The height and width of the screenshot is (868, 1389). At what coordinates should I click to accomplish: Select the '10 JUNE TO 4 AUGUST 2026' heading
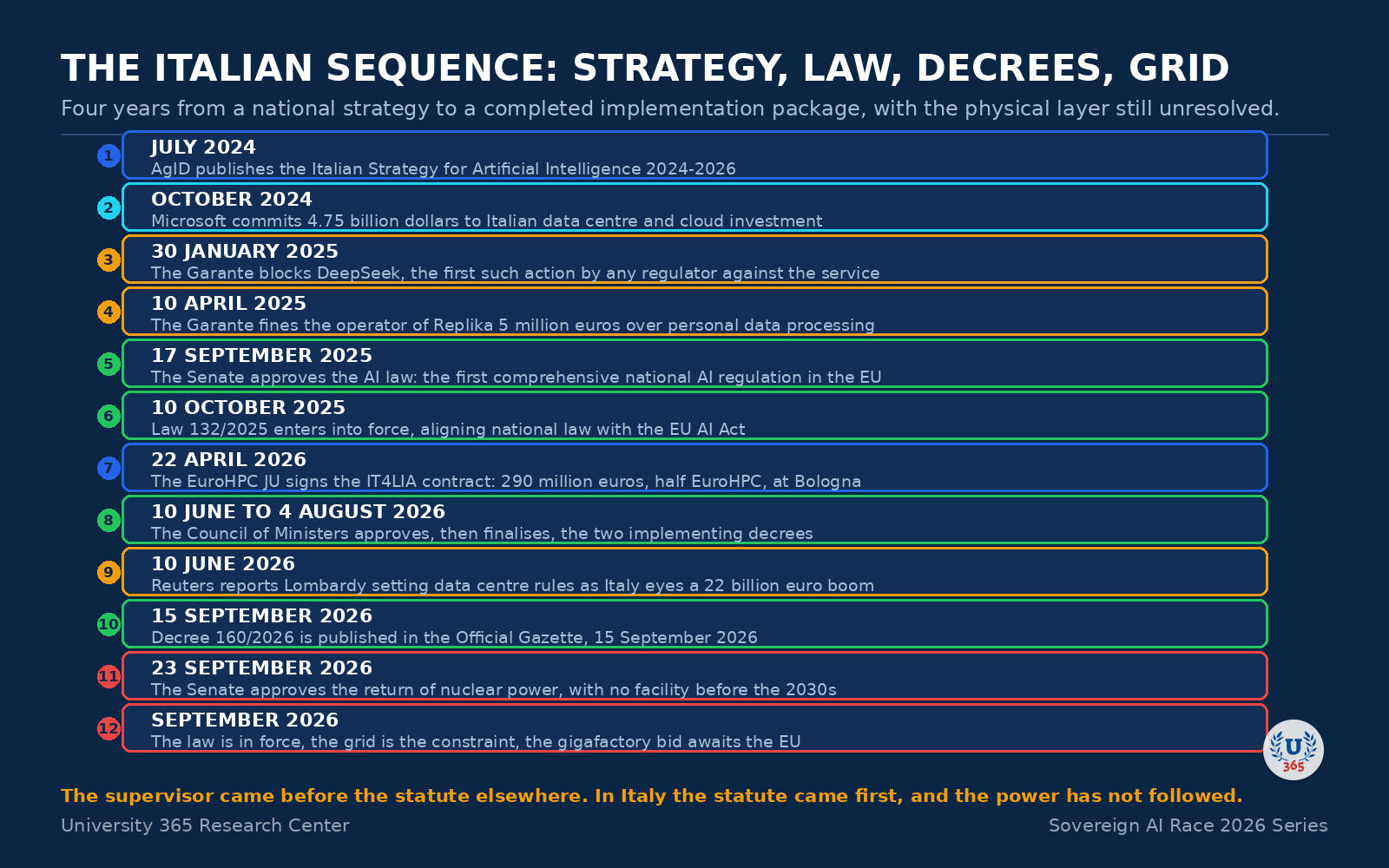[299, 512]
